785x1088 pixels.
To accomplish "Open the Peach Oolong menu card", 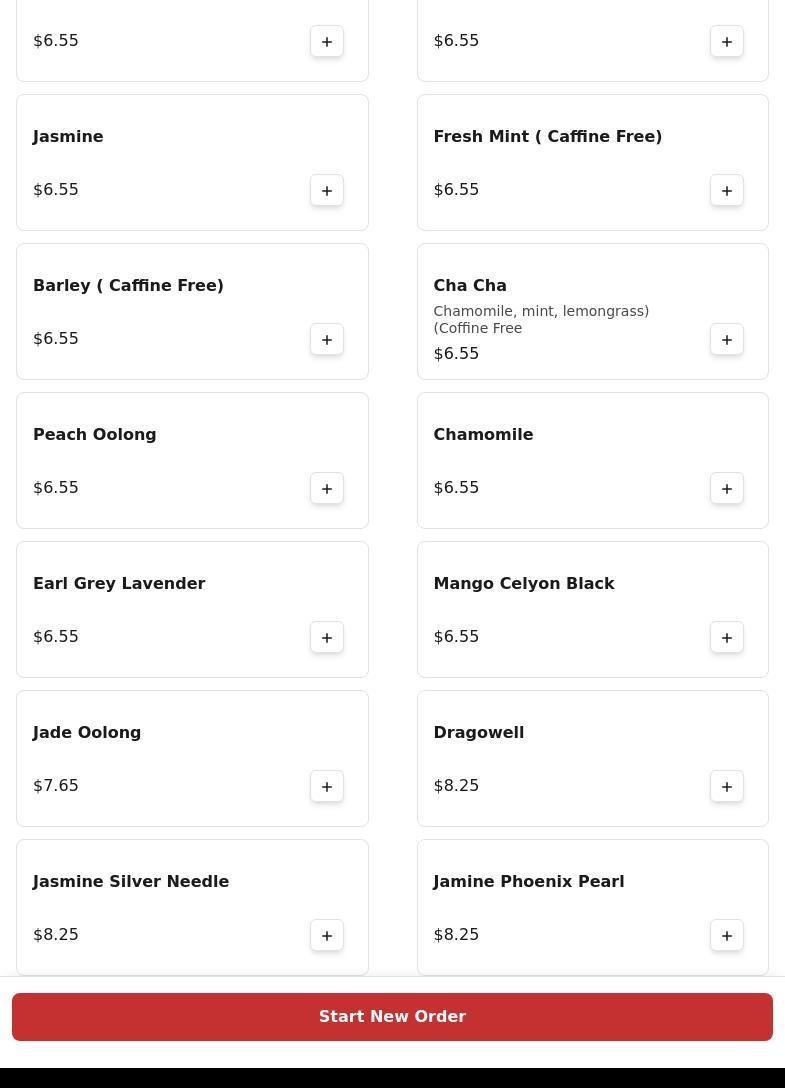I will tap(192, 461).
